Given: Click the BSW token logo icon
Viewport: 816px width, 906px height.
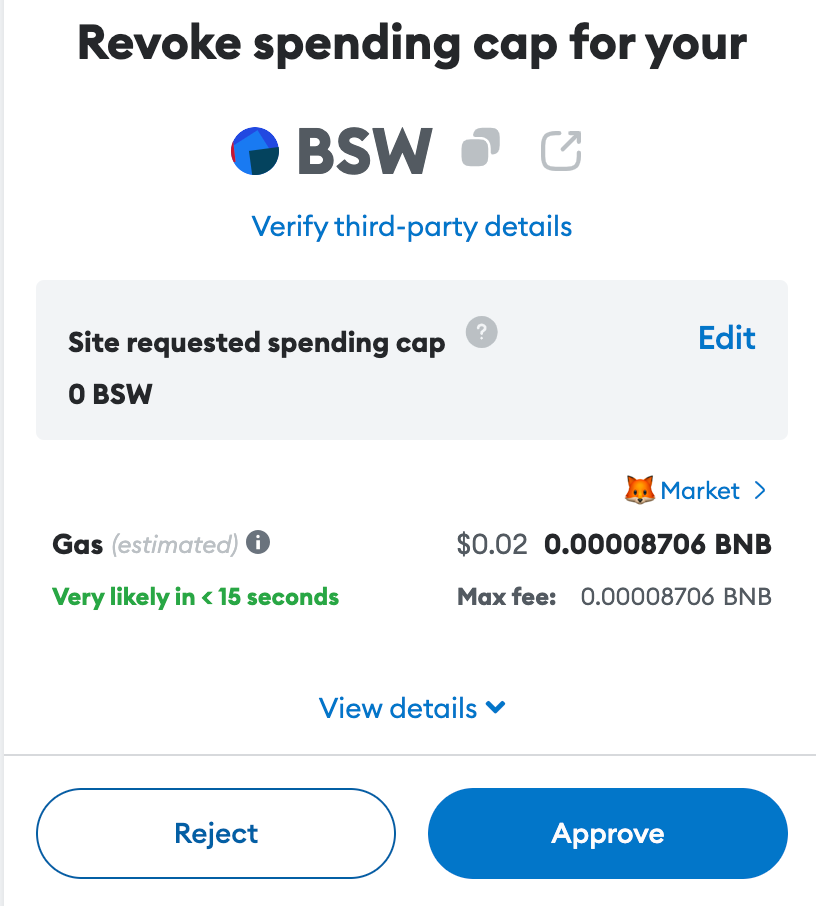Looking at the screenshot, I should (x=257, y=152).
